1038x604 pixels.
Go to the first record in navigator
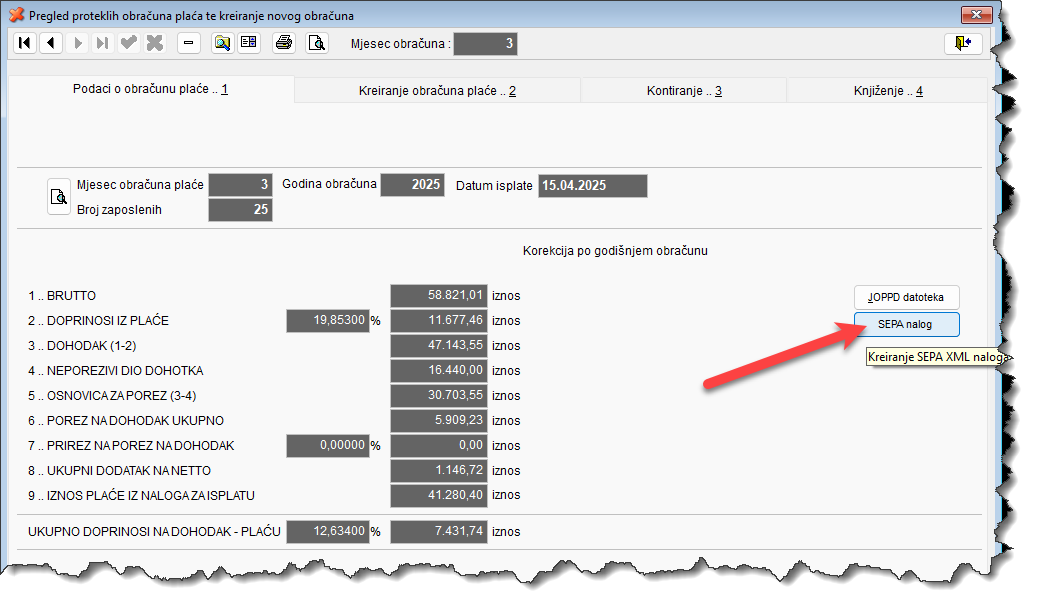point(24,43)
